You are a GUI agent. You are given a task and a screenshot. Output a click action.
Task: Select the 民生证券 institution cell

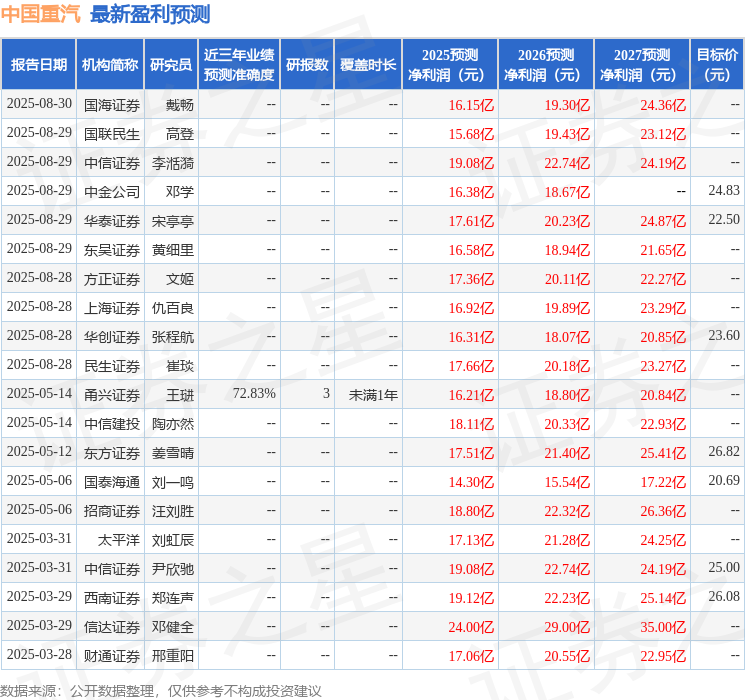[112, 366]
